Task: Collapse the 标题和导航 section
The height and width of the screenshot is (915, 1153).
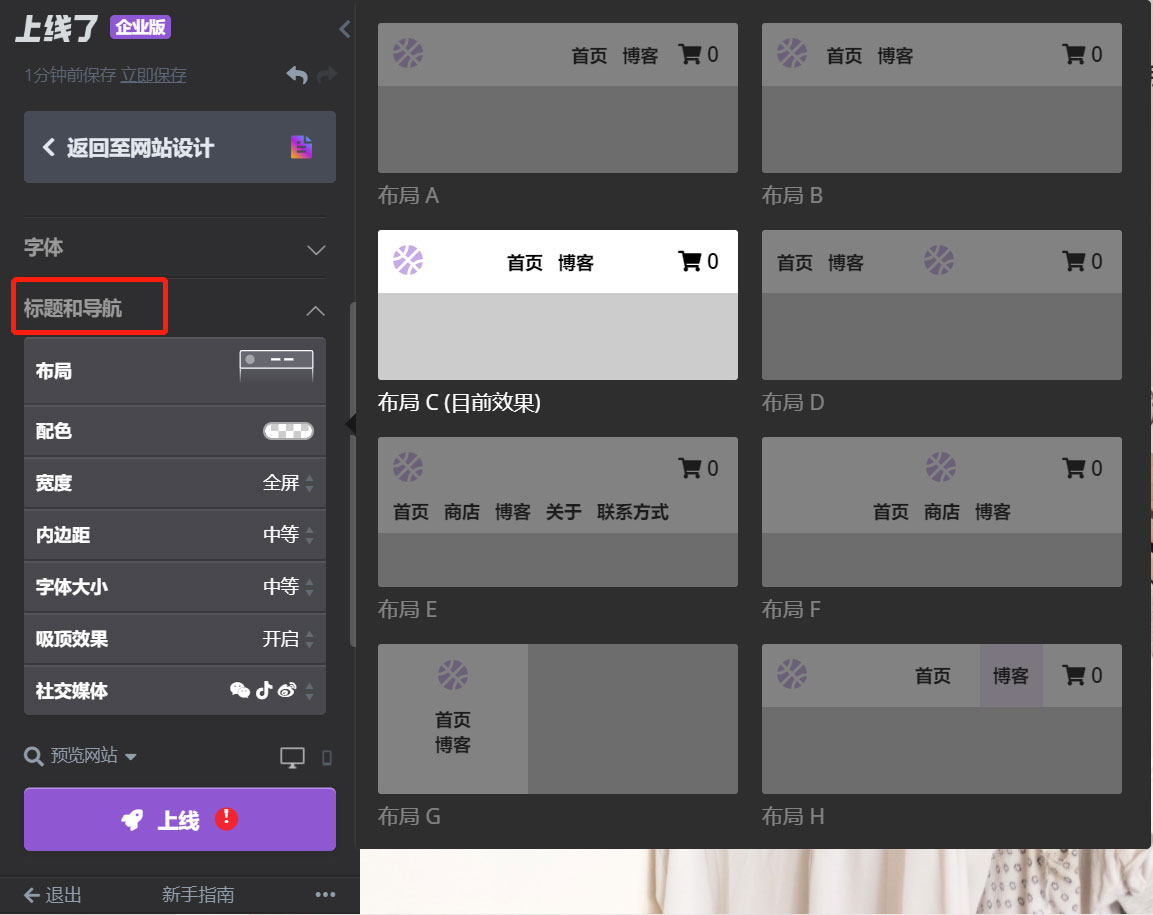Action: (315, 310)
